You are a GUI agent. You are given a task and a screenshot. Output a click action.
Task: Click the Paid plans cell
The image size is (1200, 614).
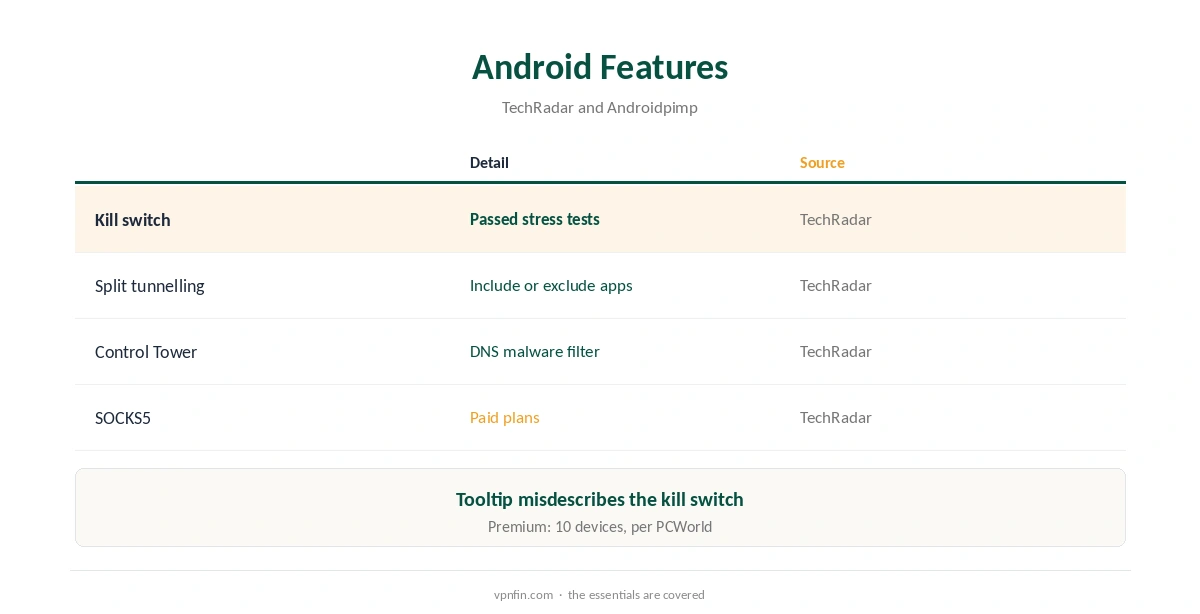point(505,417)
